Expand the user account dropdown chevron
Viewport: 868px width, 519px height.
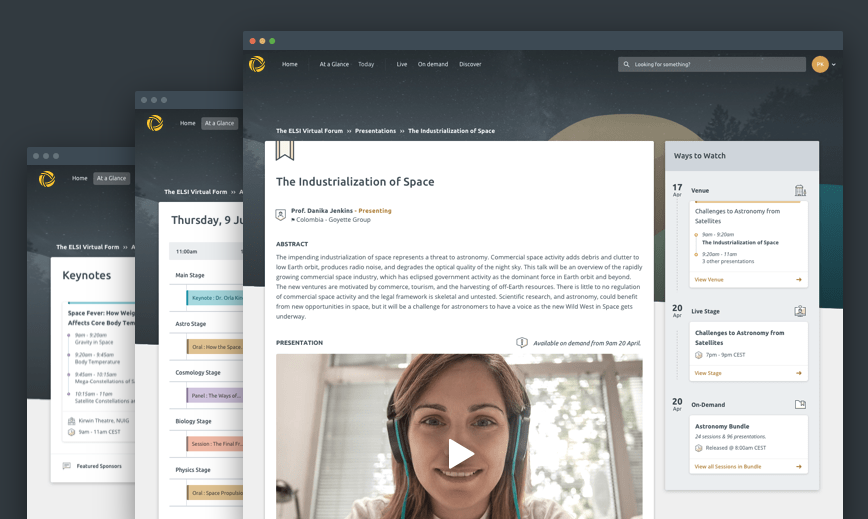tap(834, 65)
